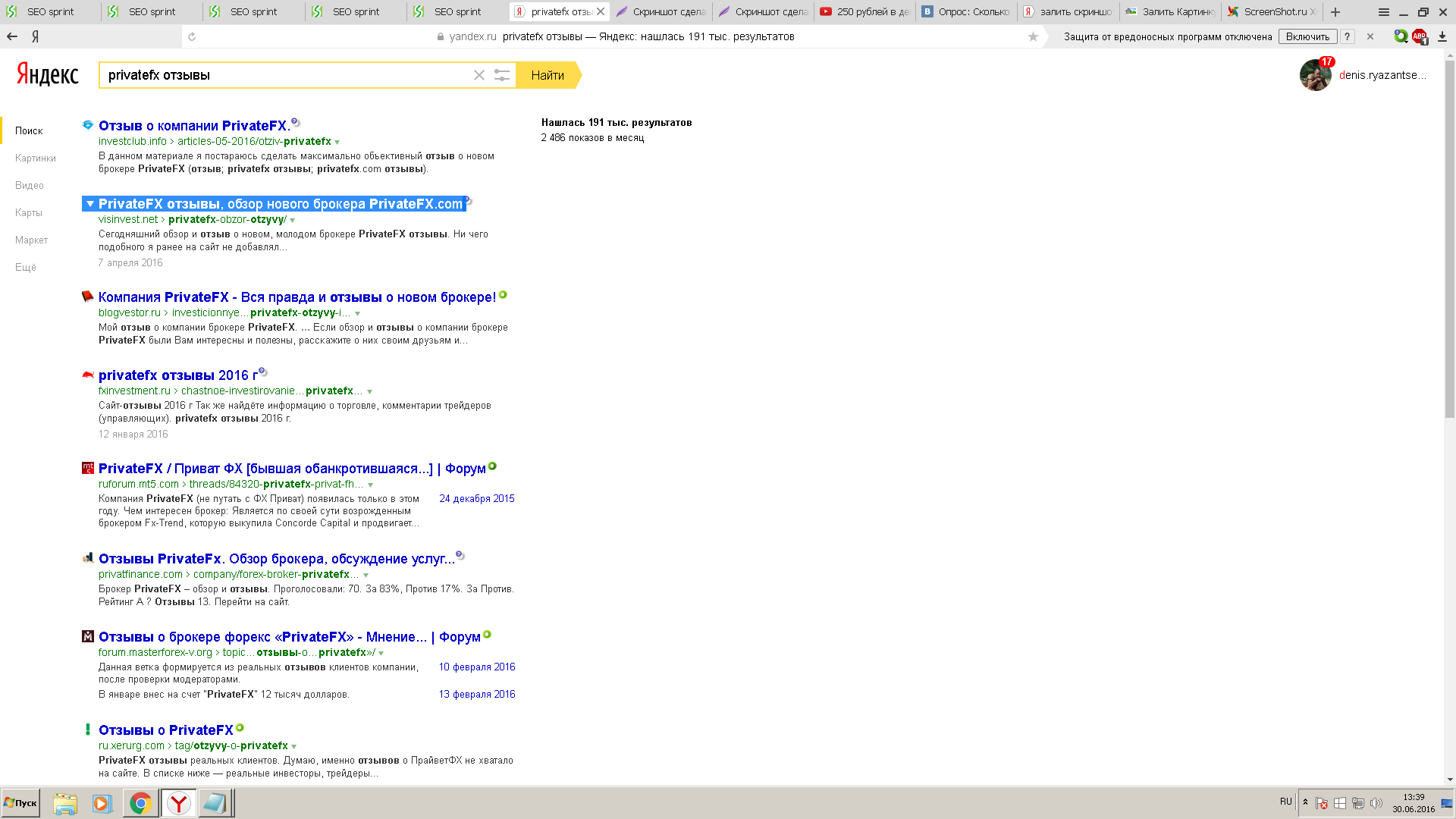Bookmark page with the star icon

pos(1033,36)
